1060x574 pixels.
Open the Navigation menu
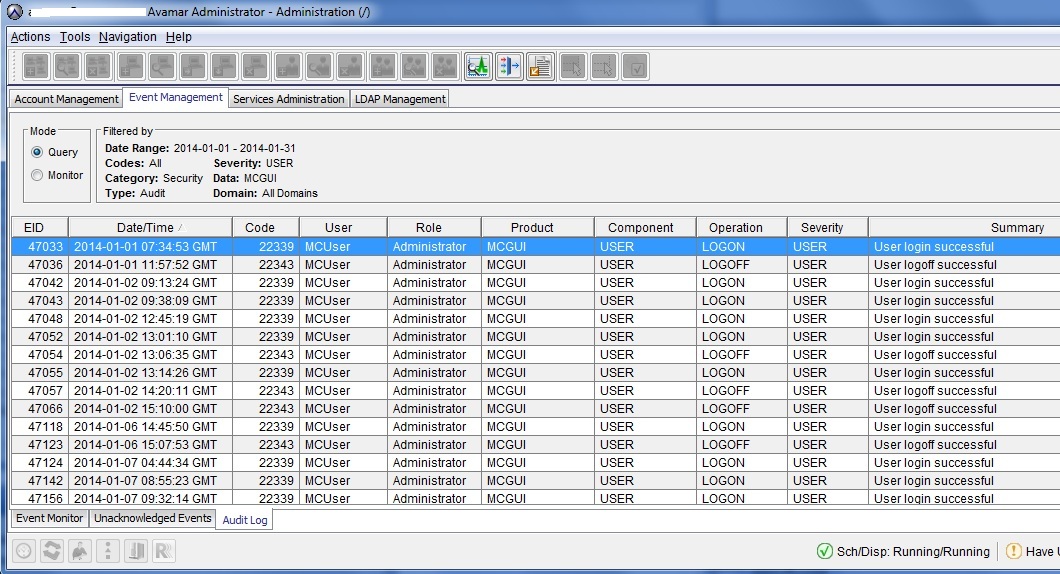127,37
